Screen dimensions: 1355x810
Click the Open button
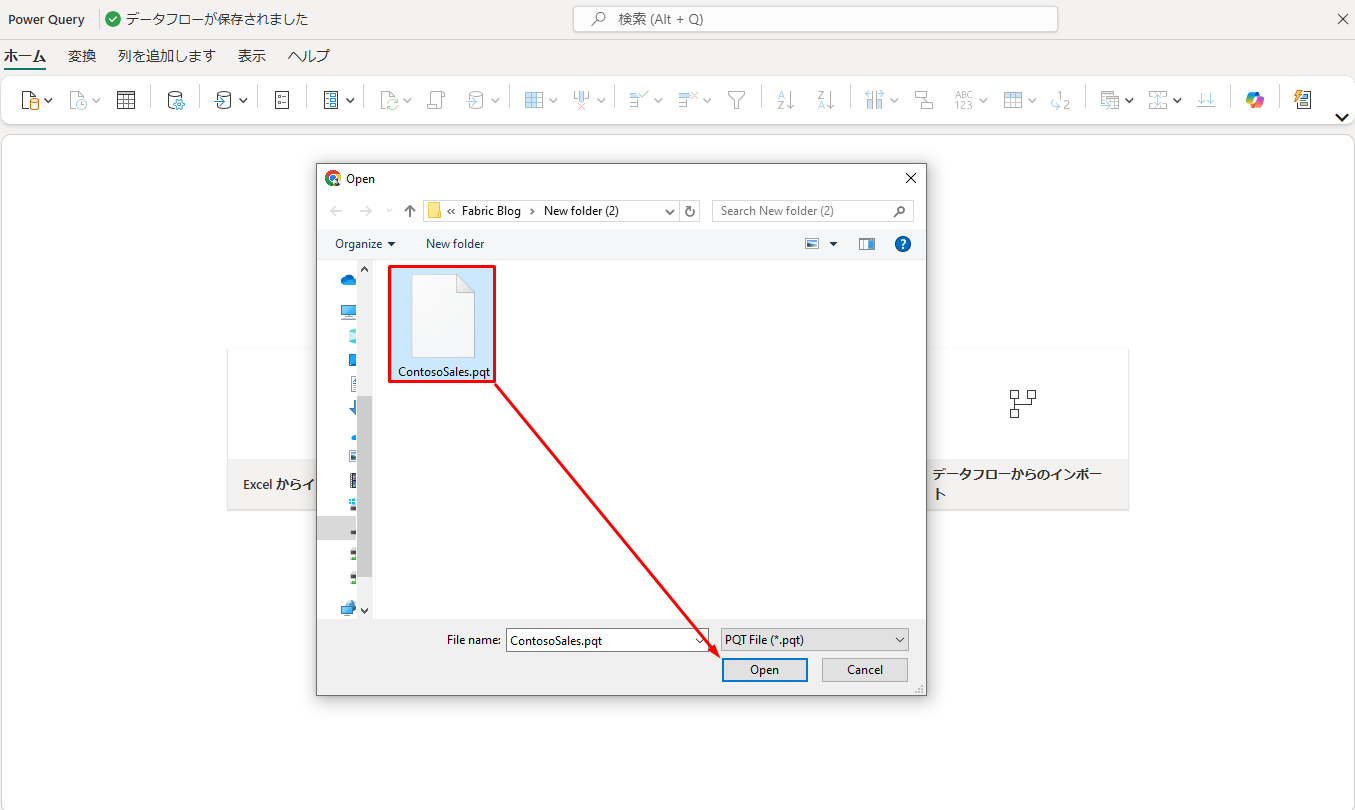[x=764, y=670]
